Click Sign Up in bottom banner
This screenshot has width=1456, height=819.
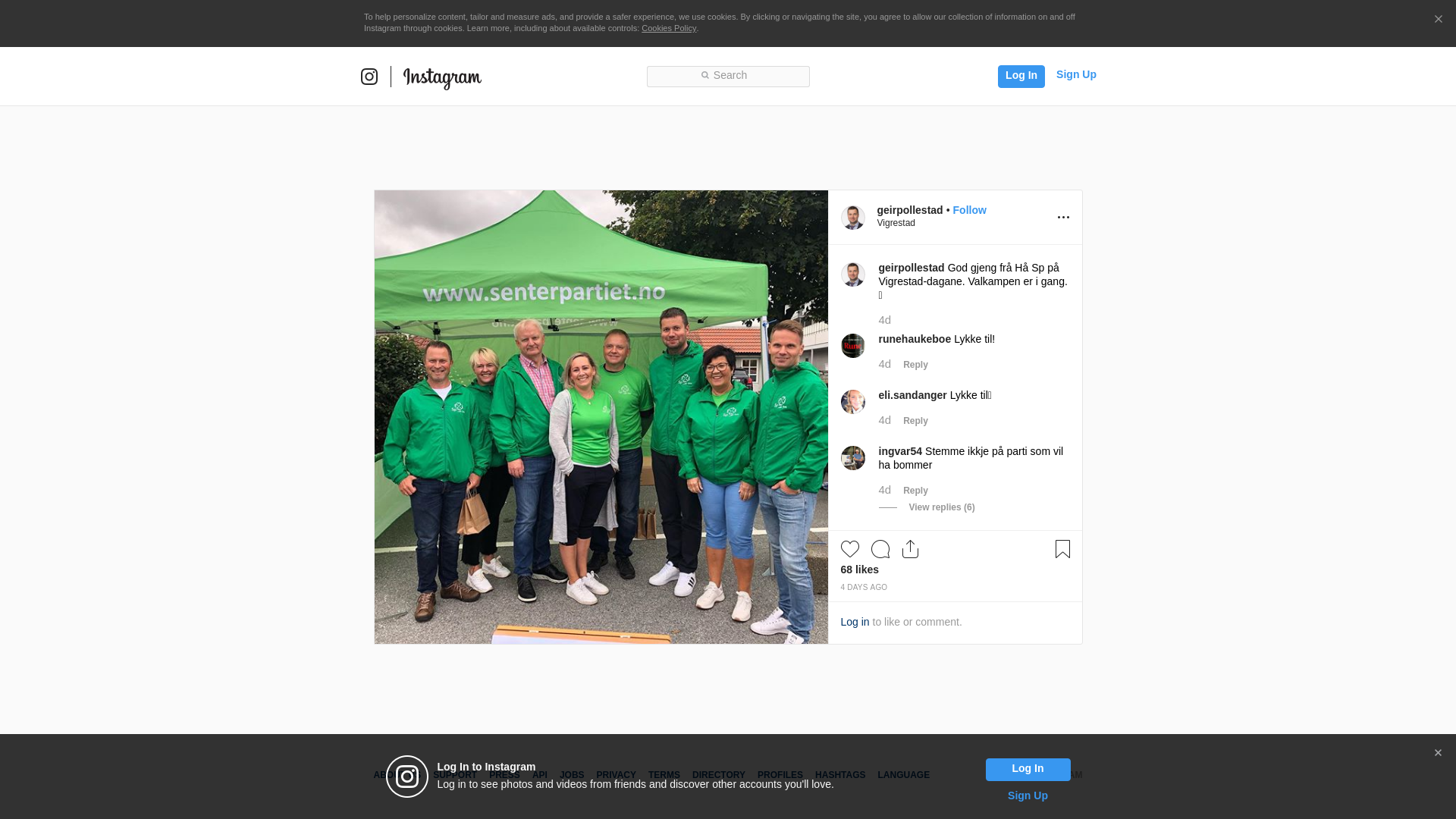(x=1028, y=795)
